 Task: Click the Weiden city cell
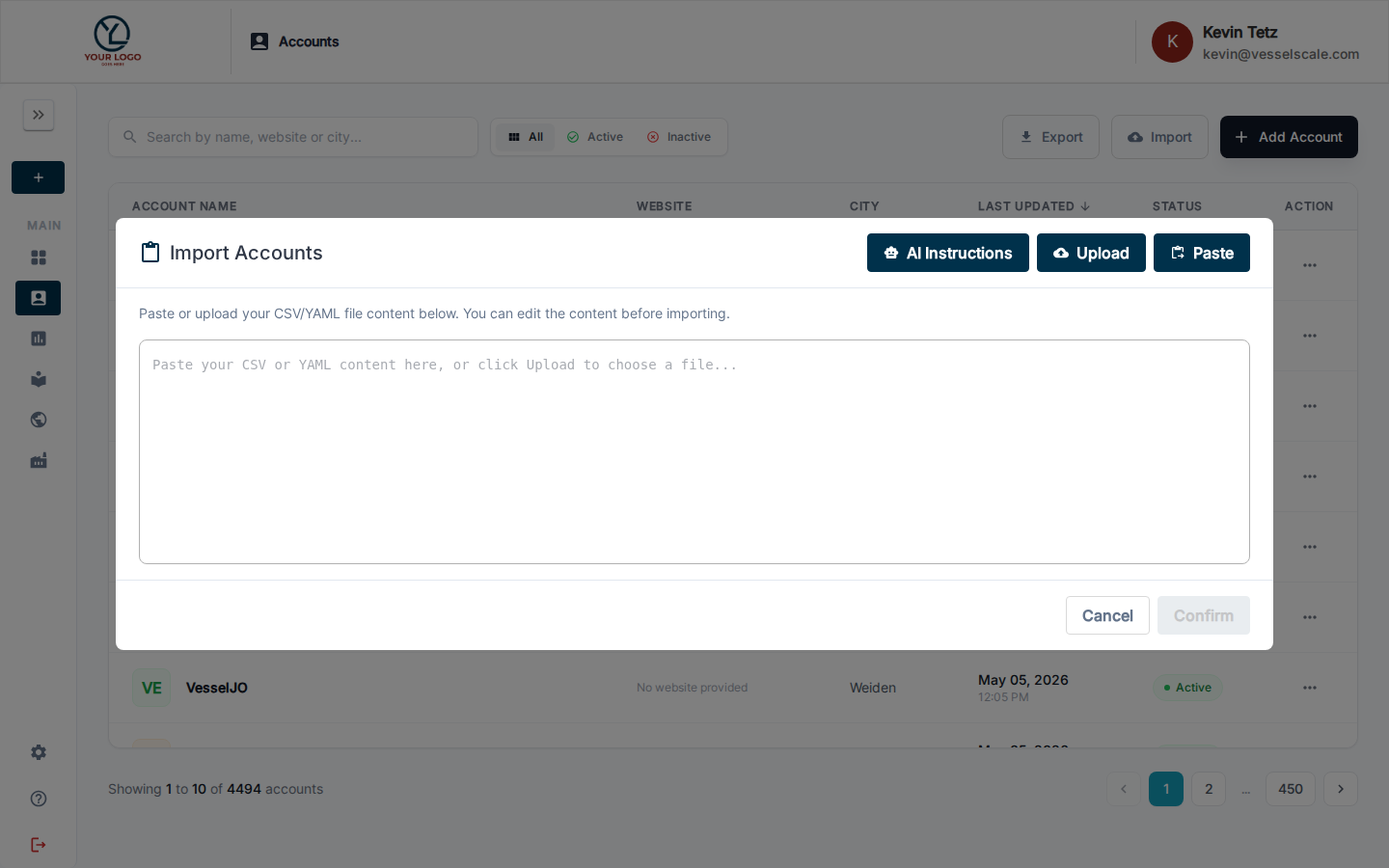point(873,688)
